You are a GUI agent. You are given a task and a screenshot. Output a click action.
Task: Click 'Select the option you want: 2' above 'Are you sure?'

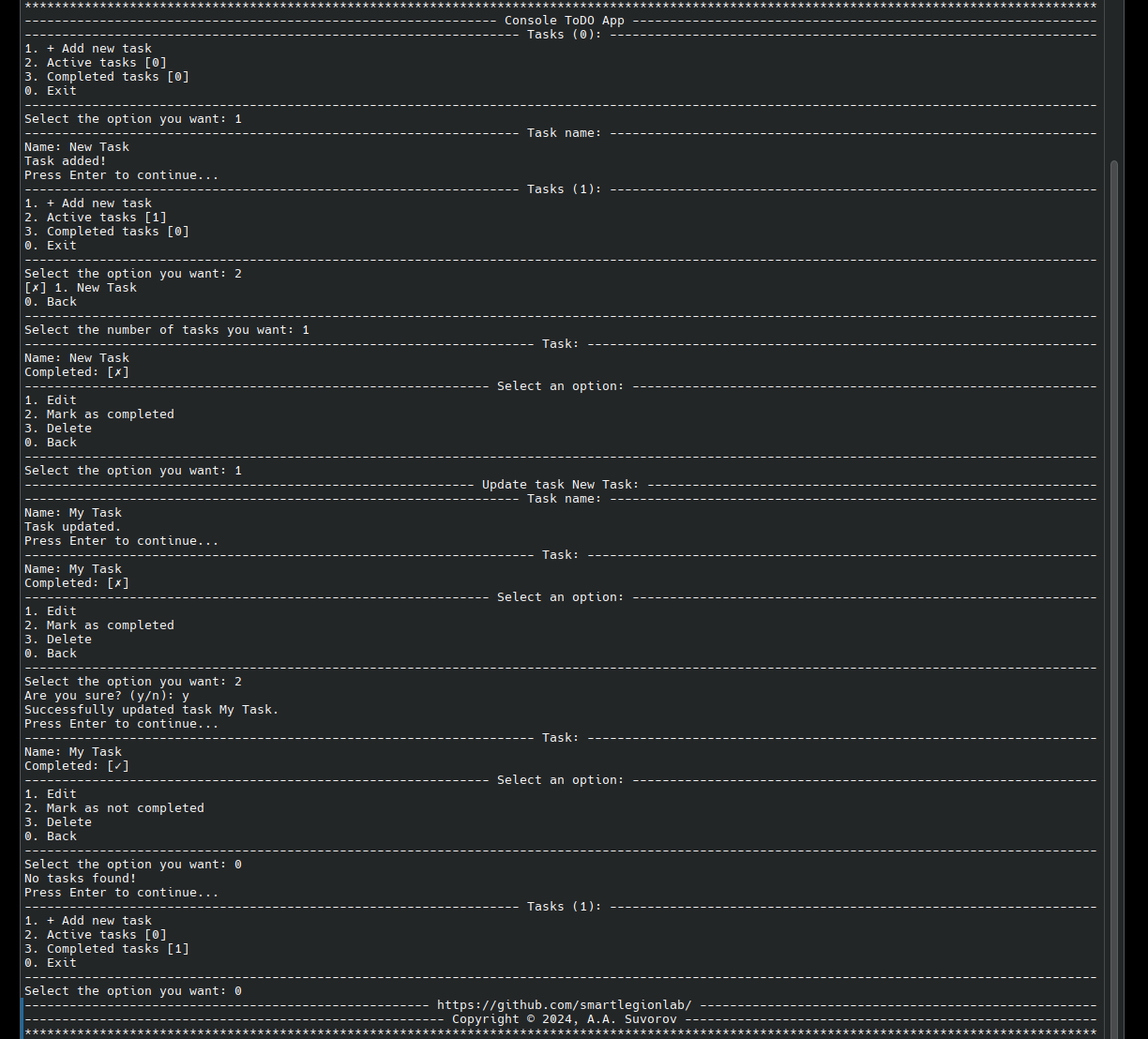coord(133,682)
